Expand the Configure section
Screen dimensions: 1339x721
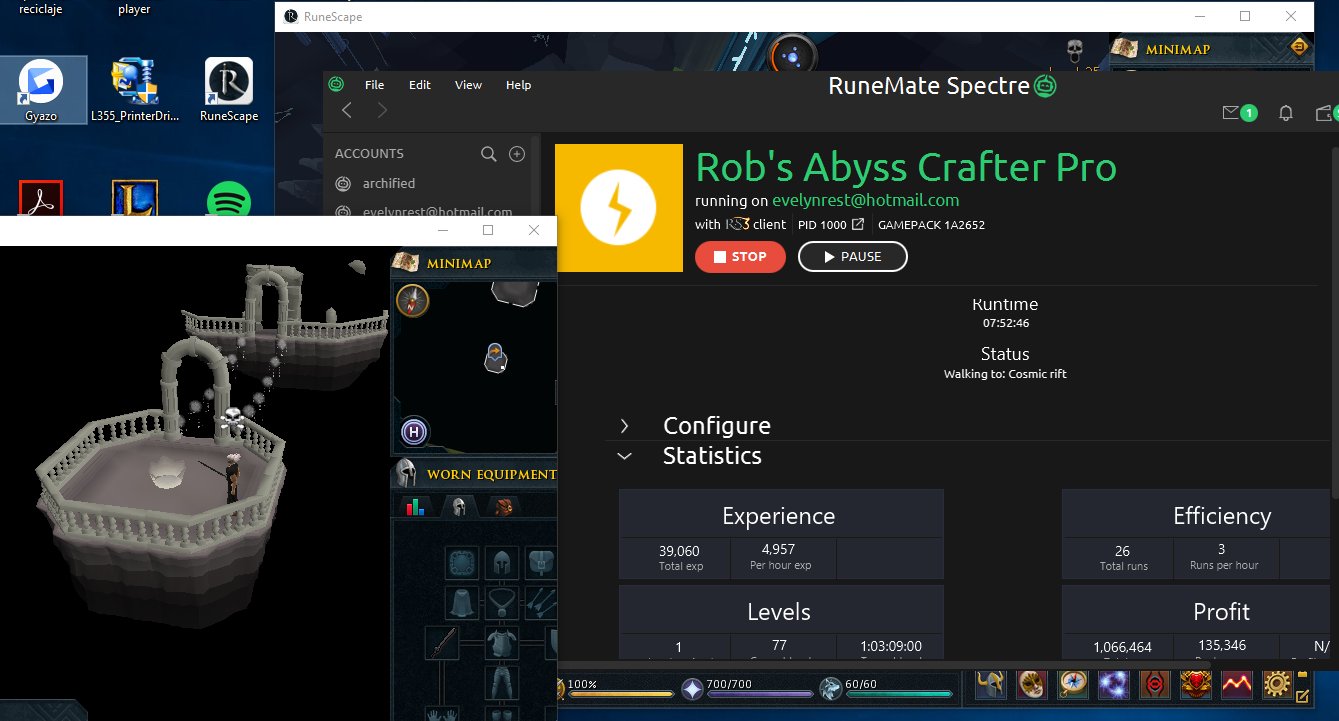[624, 426]
